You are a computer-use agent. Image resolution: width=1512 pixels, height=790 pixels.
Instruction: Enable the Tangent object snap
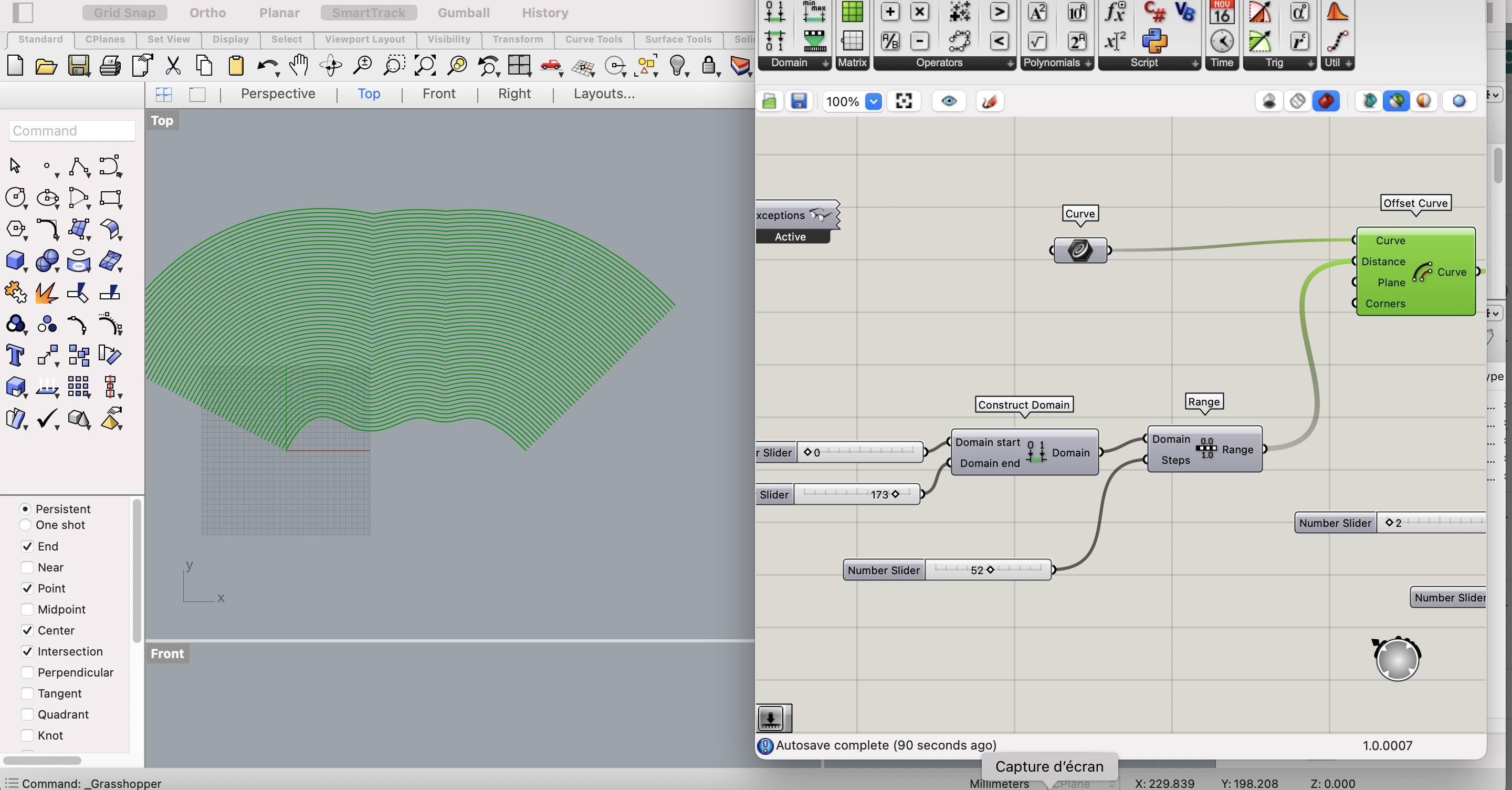coord(27,693)
